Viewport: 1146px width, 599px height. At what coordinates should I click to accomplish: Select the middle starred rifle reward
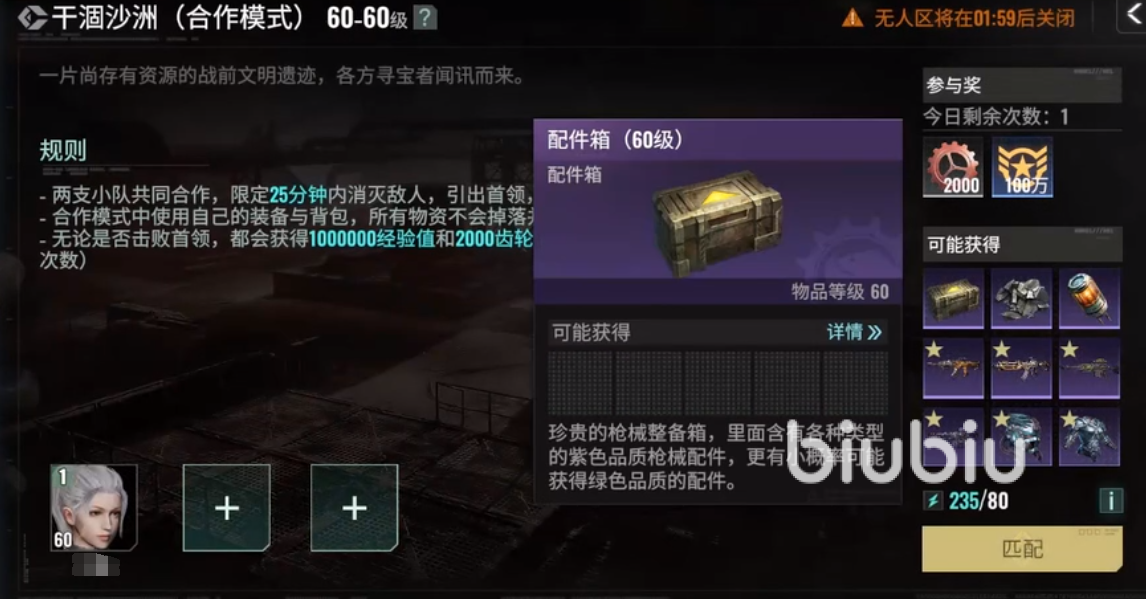click(1021, 367)
